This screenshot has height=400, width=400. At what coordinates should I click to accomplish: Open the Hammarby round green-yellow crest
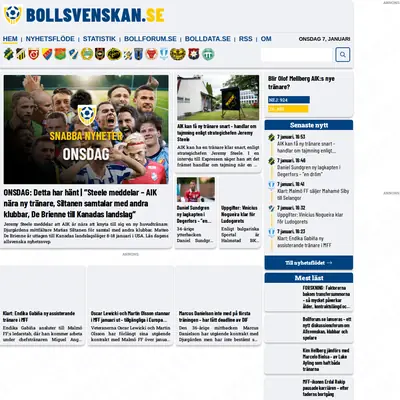point(87,54)
